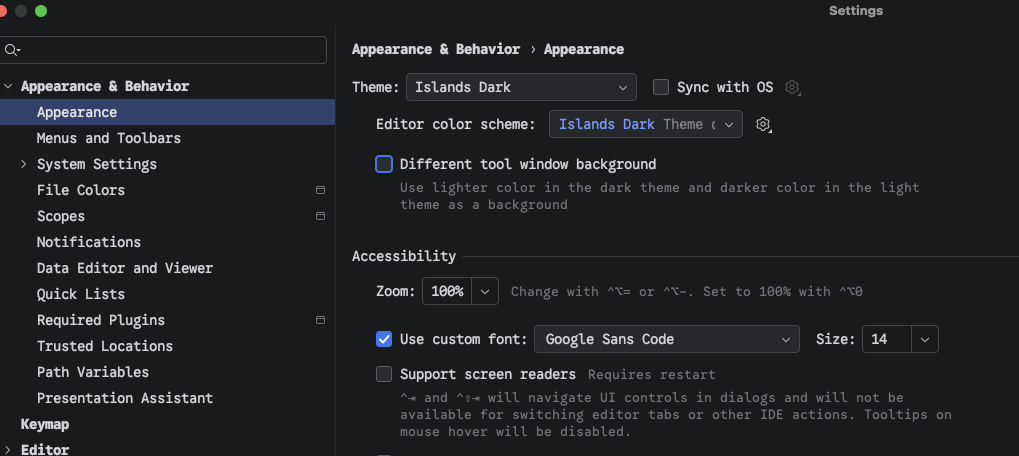Click the search magnifier icon in settings

tap(12, 50)
